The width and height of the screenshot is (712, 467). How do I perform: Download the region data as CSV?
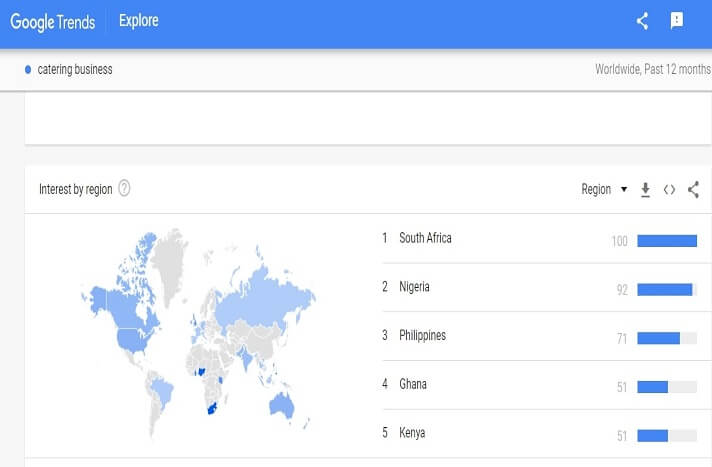[645, 189]
